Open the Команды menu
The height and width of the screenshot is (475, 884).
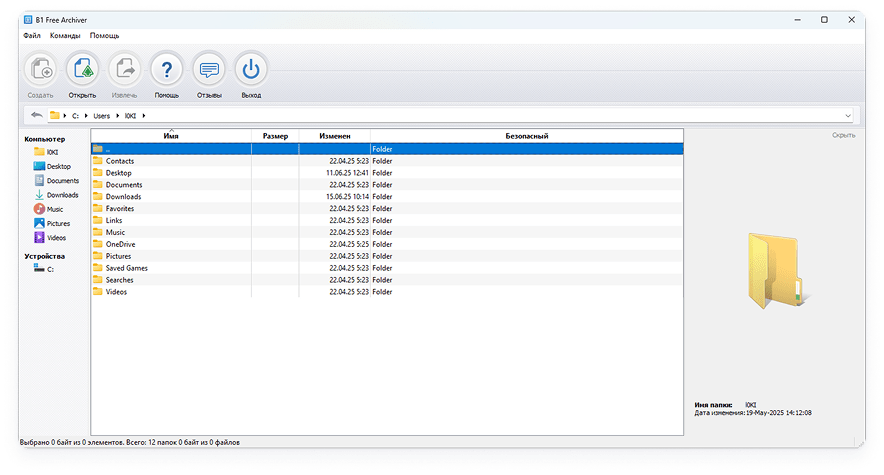[65, 35]
